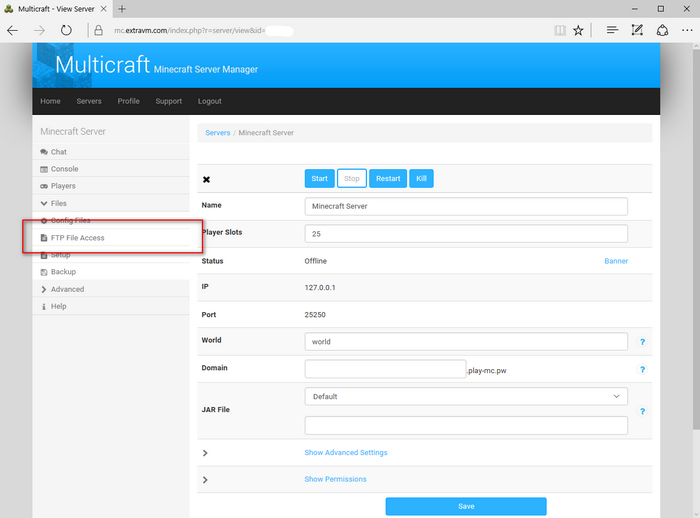Click the Share icon in the browser toolbar

662,30
